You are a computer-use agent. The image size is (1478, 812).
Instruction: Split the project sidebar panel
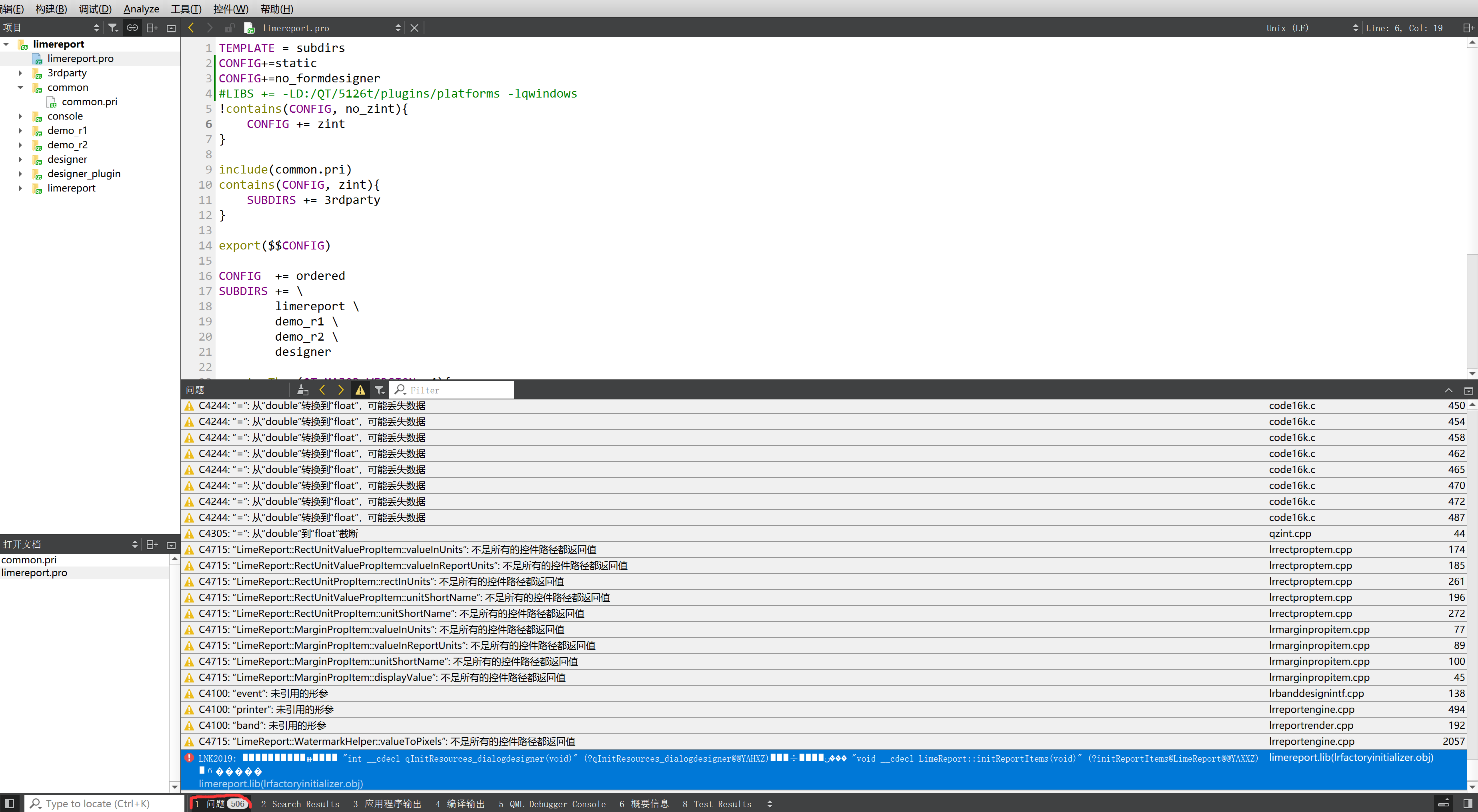pos(152,28)
